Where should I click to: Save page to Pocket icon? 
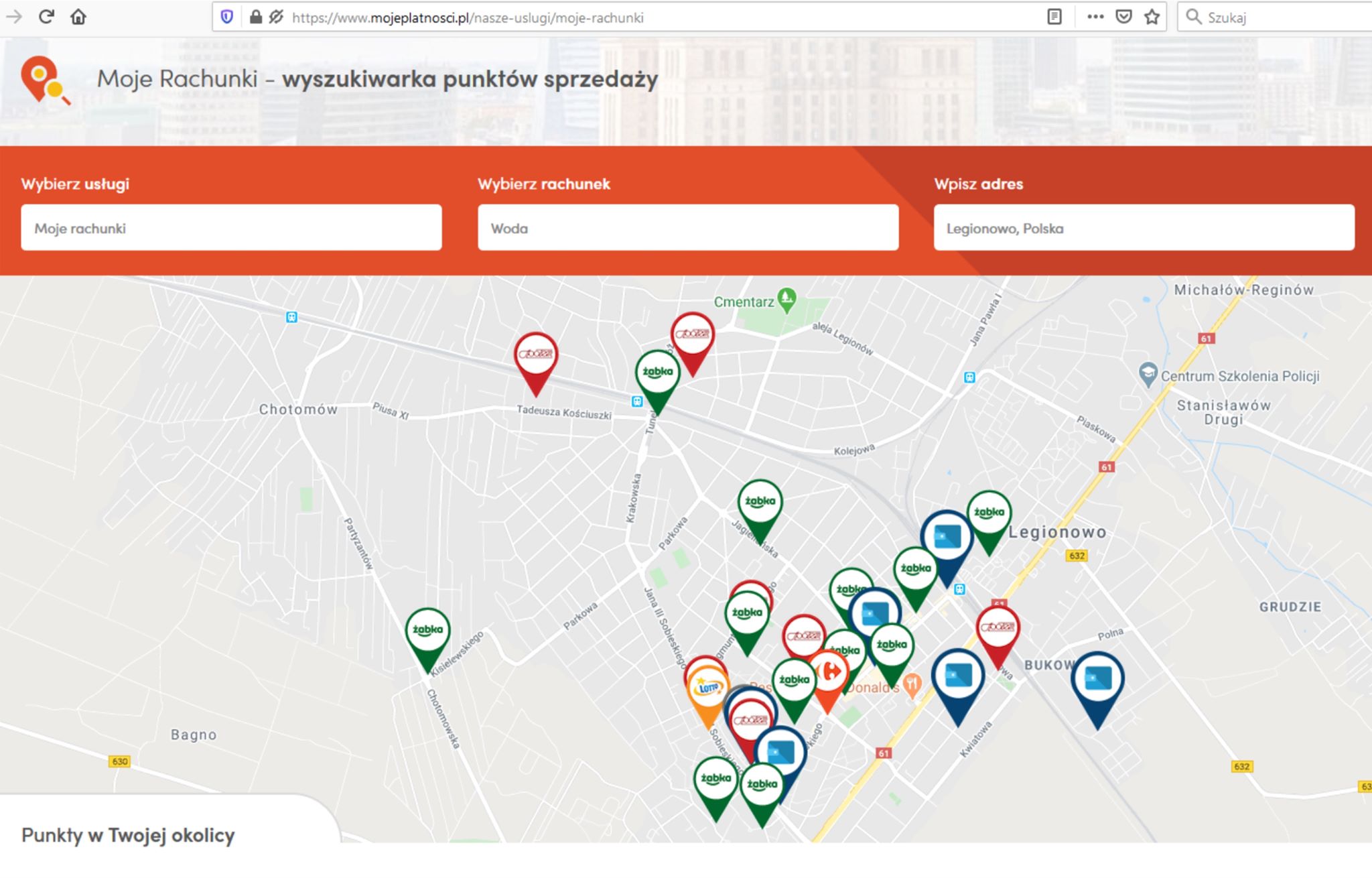pos(1124,17)
